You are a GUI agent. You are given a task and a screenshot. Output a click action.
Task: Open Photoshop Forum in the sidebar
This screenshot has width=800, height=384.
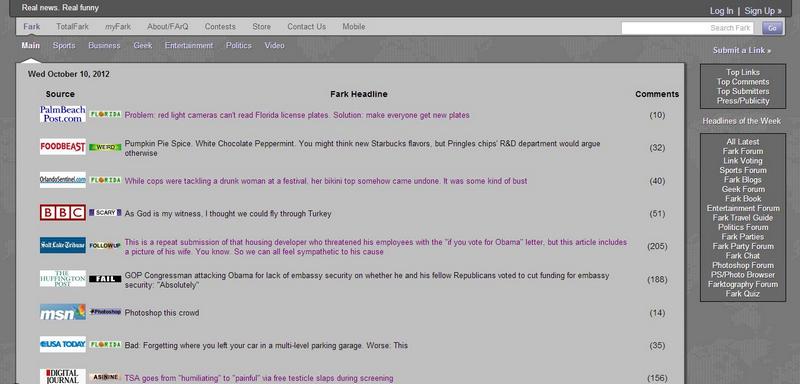[743, 265]
